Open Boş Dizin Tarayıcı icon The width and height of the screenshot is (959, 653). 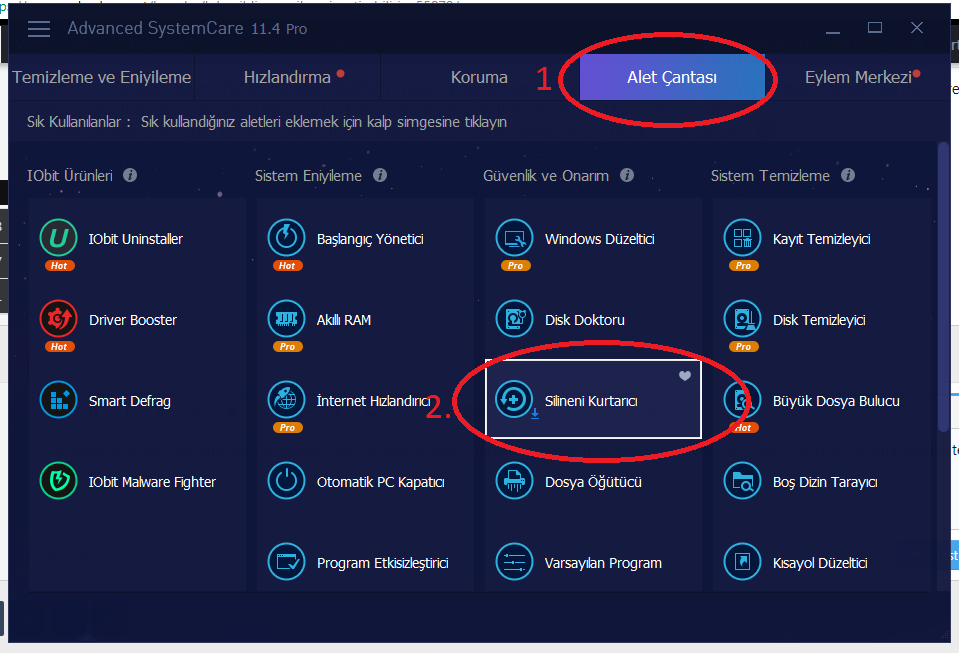[x=742, y=481]
